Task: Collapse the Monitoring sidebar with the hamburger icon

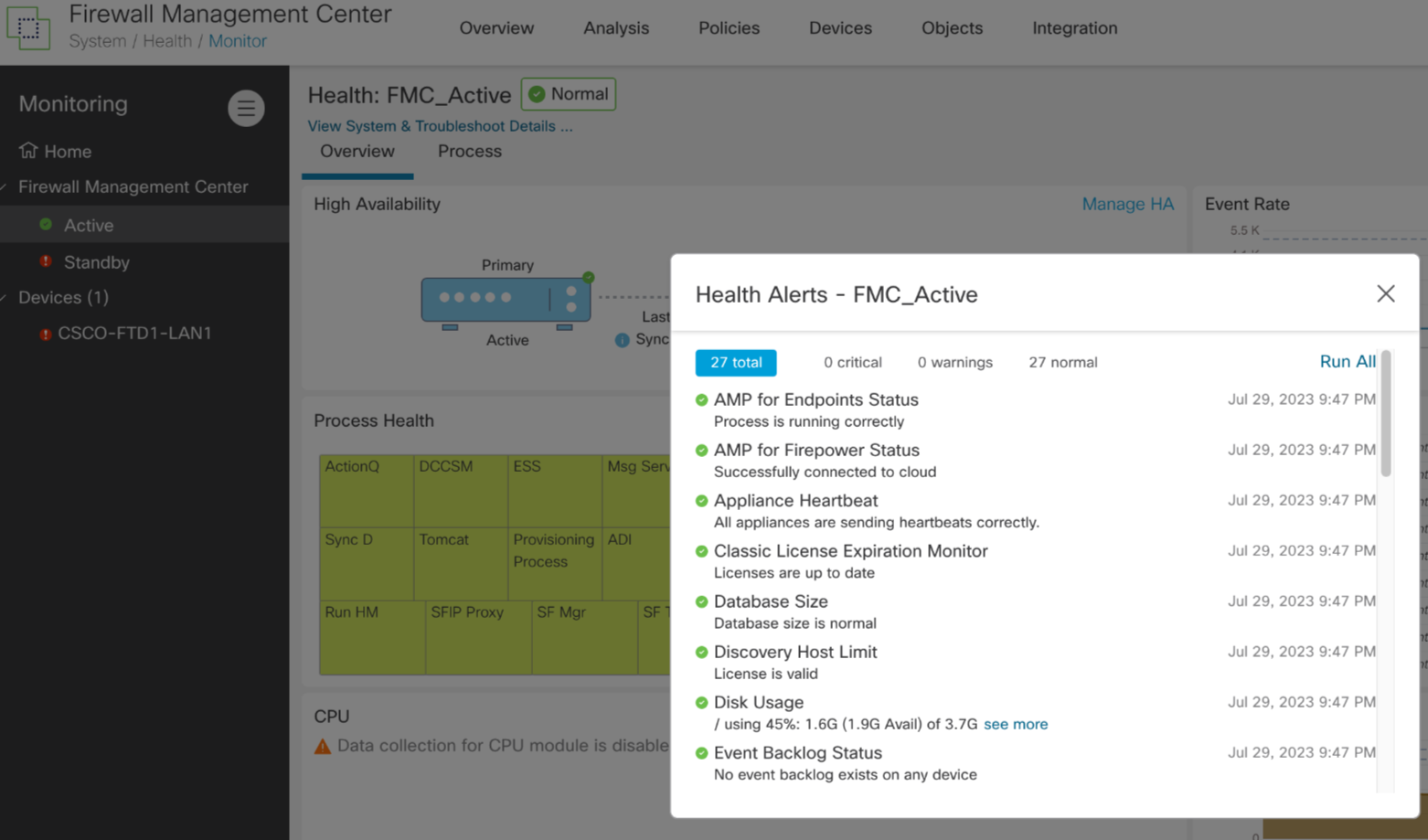Action: 246,108
